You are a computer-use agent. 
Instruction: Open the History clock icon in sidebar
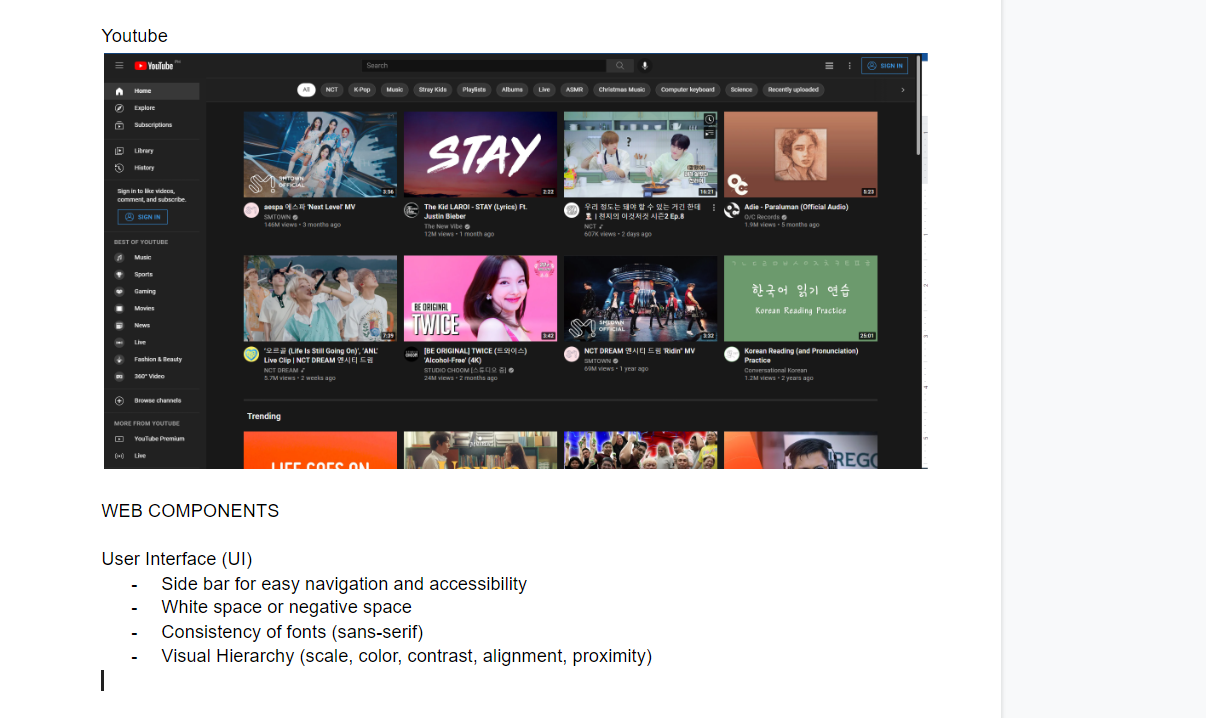coord(119,168)
